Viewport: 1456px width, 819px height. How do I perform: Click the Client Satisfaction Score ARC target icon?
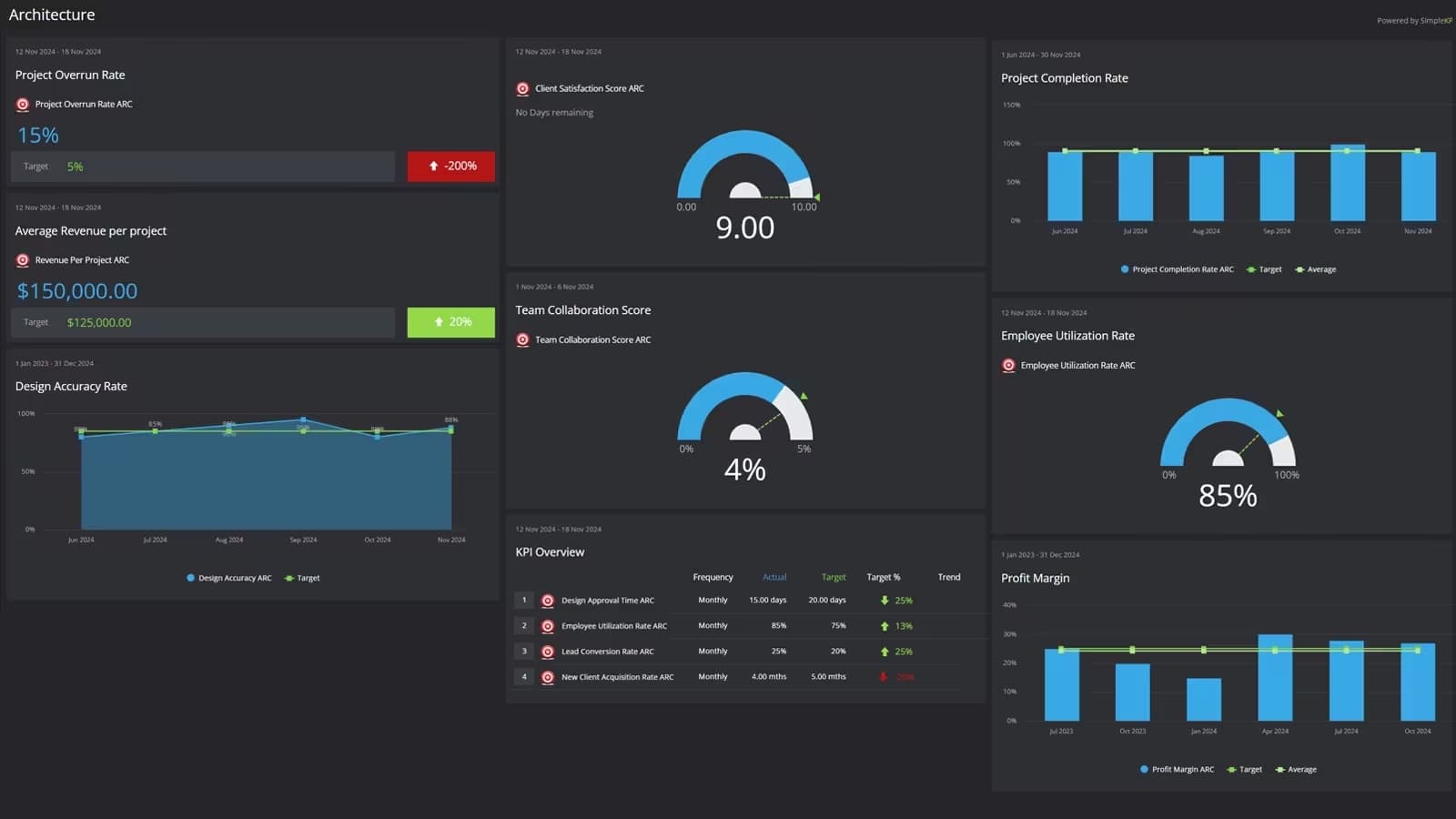pos(522,89)
